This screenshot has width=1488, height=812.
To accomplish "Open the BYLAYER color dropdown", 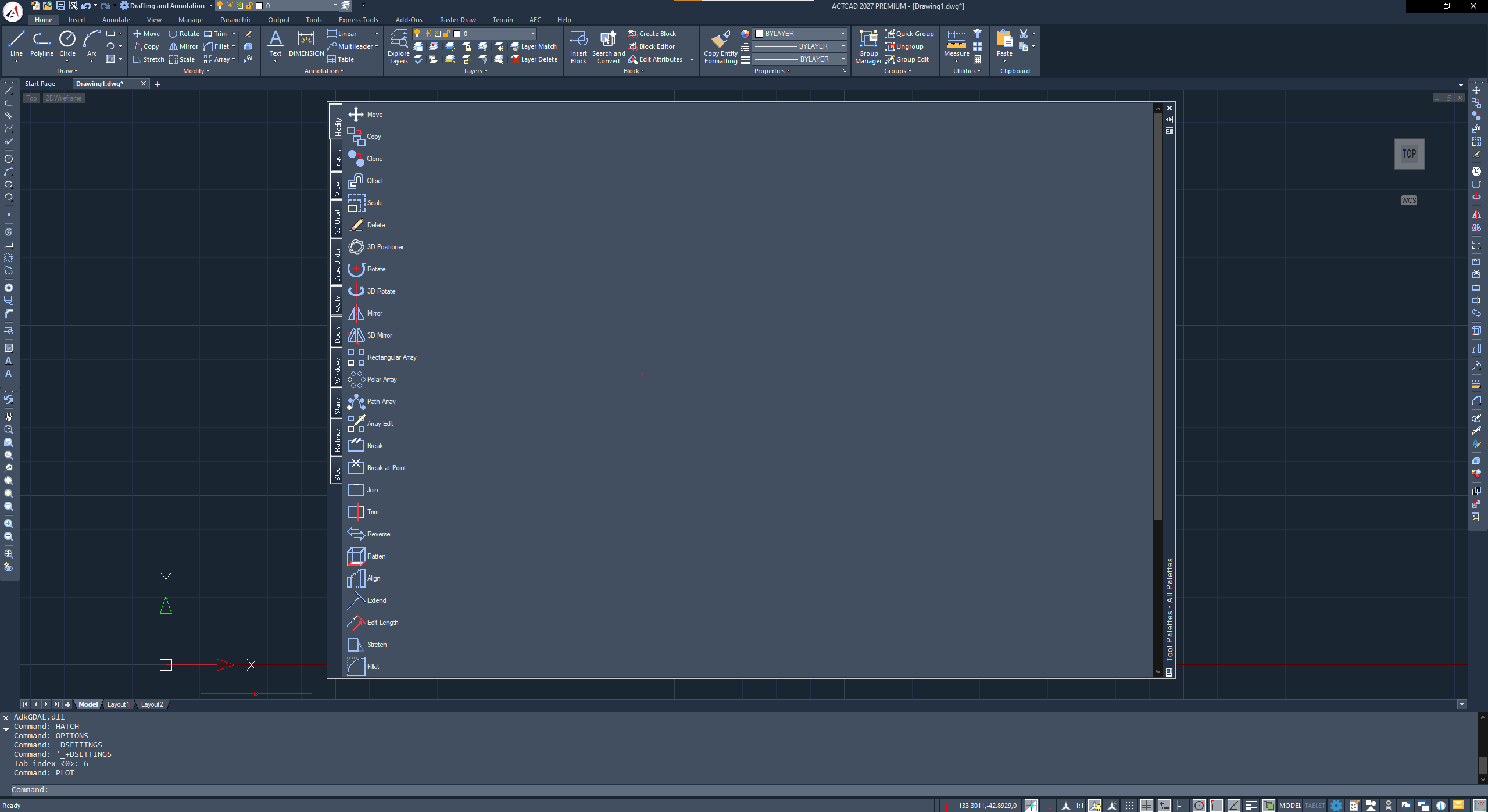I will pyautogui.click(x=800, y=34).
